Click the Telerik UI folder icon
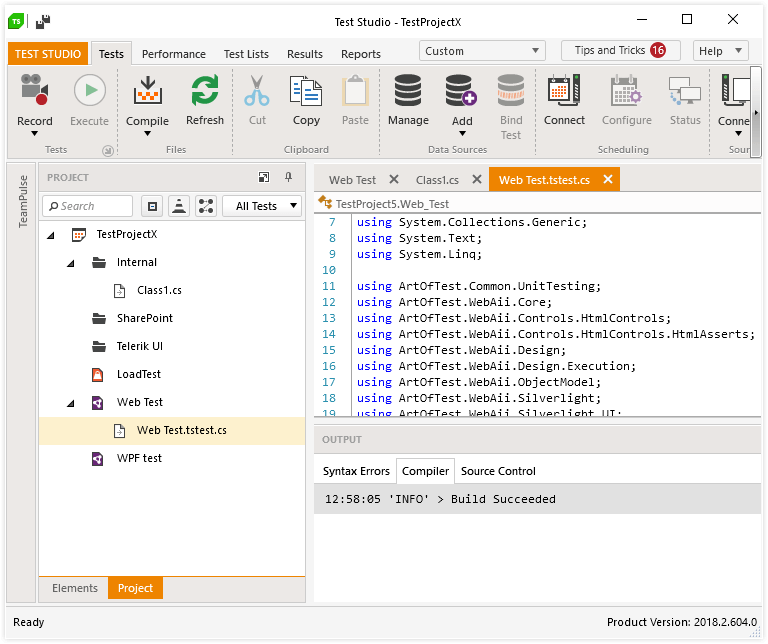This screenshot has height=644, width=768. (99, 347)
